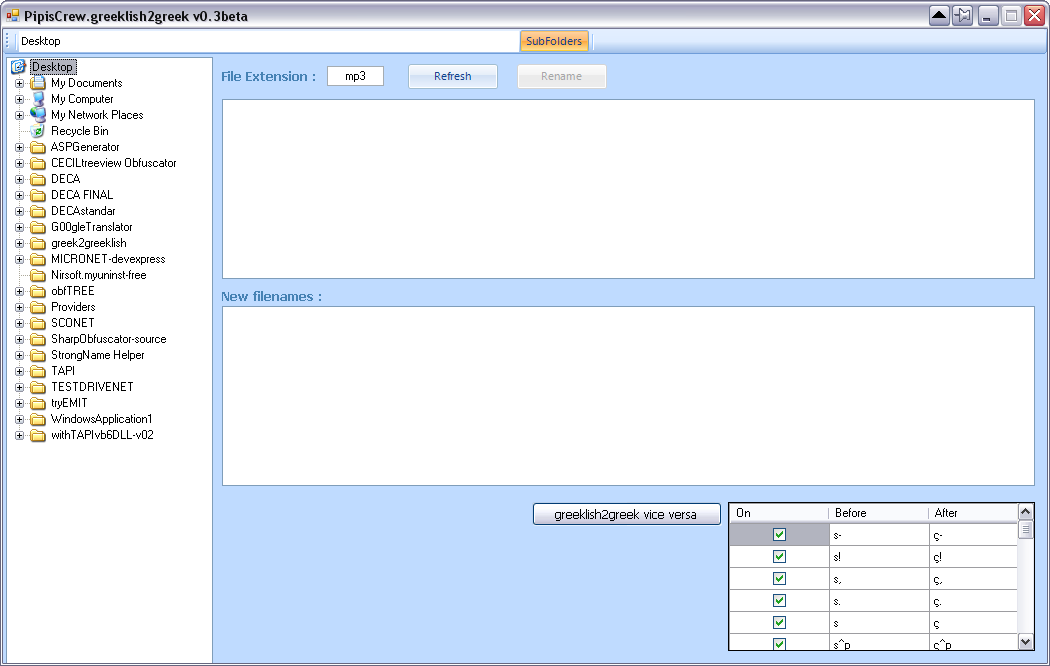Click the My Documents folder icon
The width and height of the screenshot is (1050, 666).
click(38, 83)
